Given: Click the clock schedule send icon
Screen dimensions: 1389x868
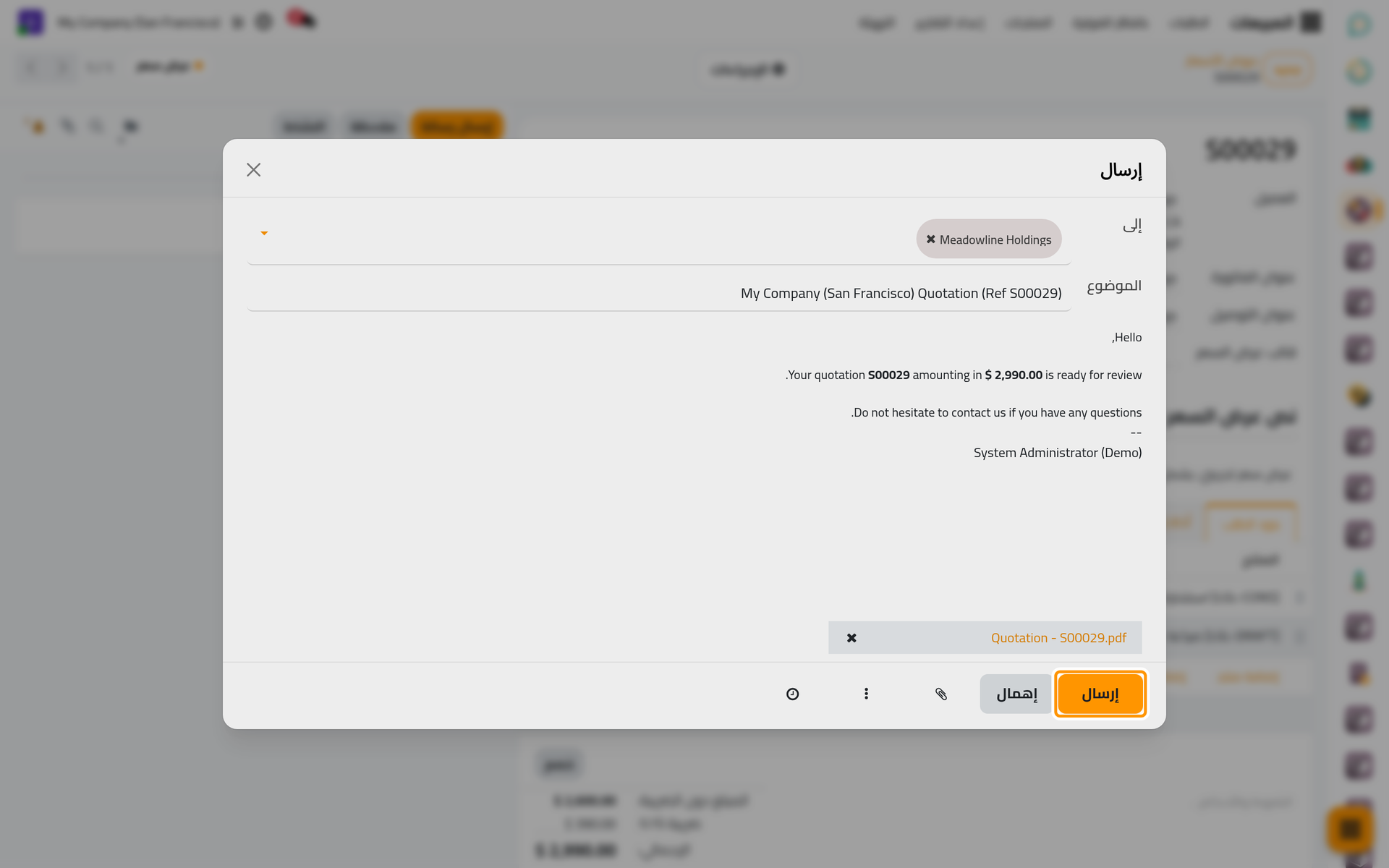Looking at the screenshot, I should [792, 694].
